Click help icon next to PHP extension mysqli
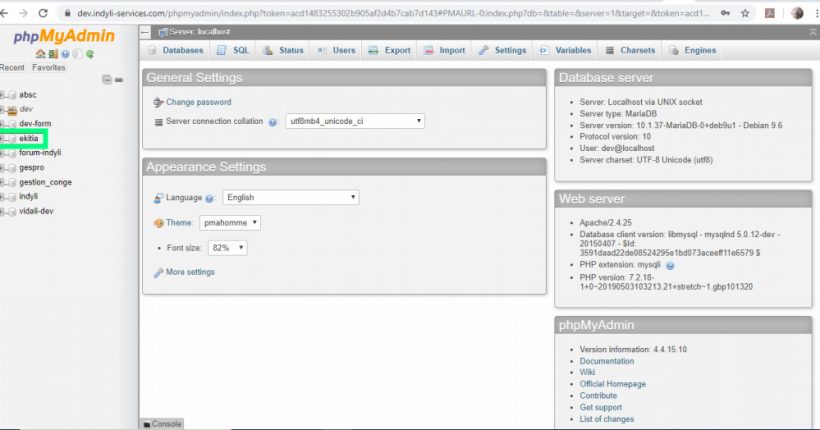The image size is (820, 430). [x=670, y=266]
